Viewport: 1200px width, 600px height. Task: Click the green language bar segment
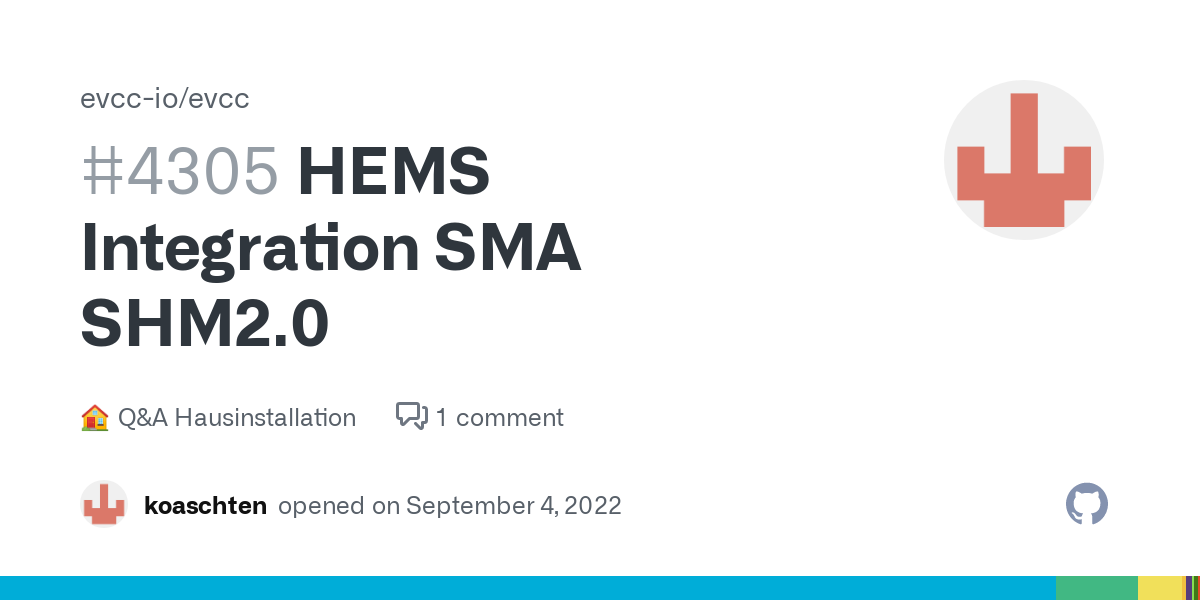point(1096,588)
